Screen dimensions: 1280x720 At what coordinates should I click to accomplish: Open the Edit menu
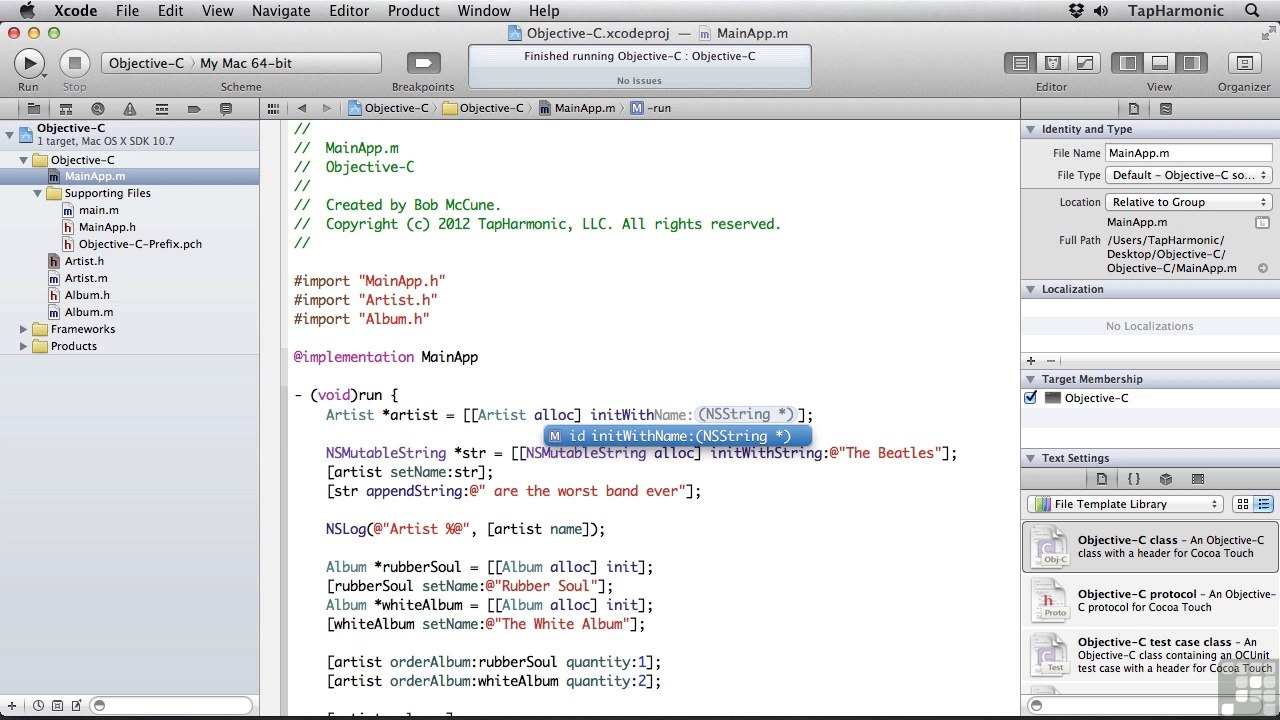(x=171, y=11)
